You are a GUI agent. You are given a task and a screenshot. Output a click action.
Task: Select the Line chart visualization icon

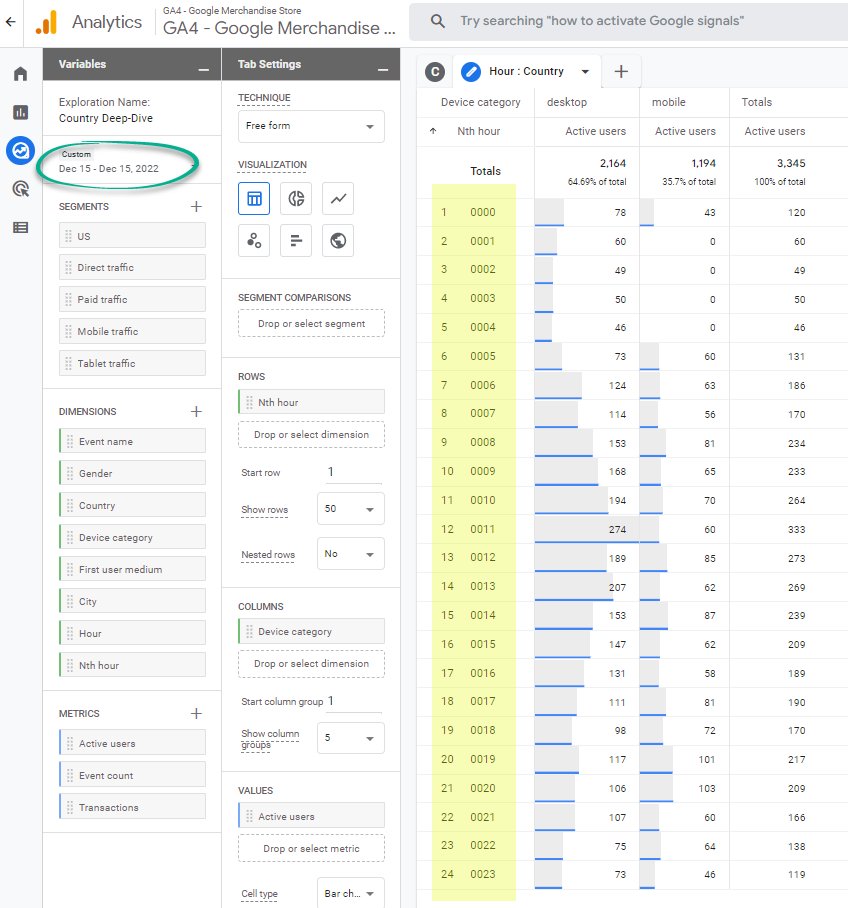click(338, 199)
